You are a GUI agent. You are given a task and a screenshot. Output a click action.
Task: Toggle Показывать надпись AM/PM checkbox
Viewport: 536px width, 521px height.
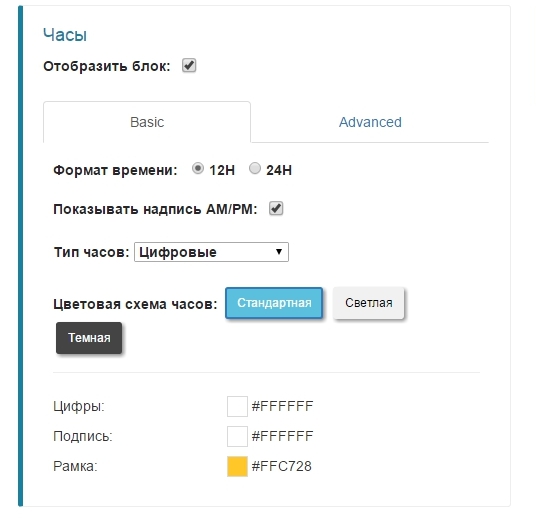276,209
